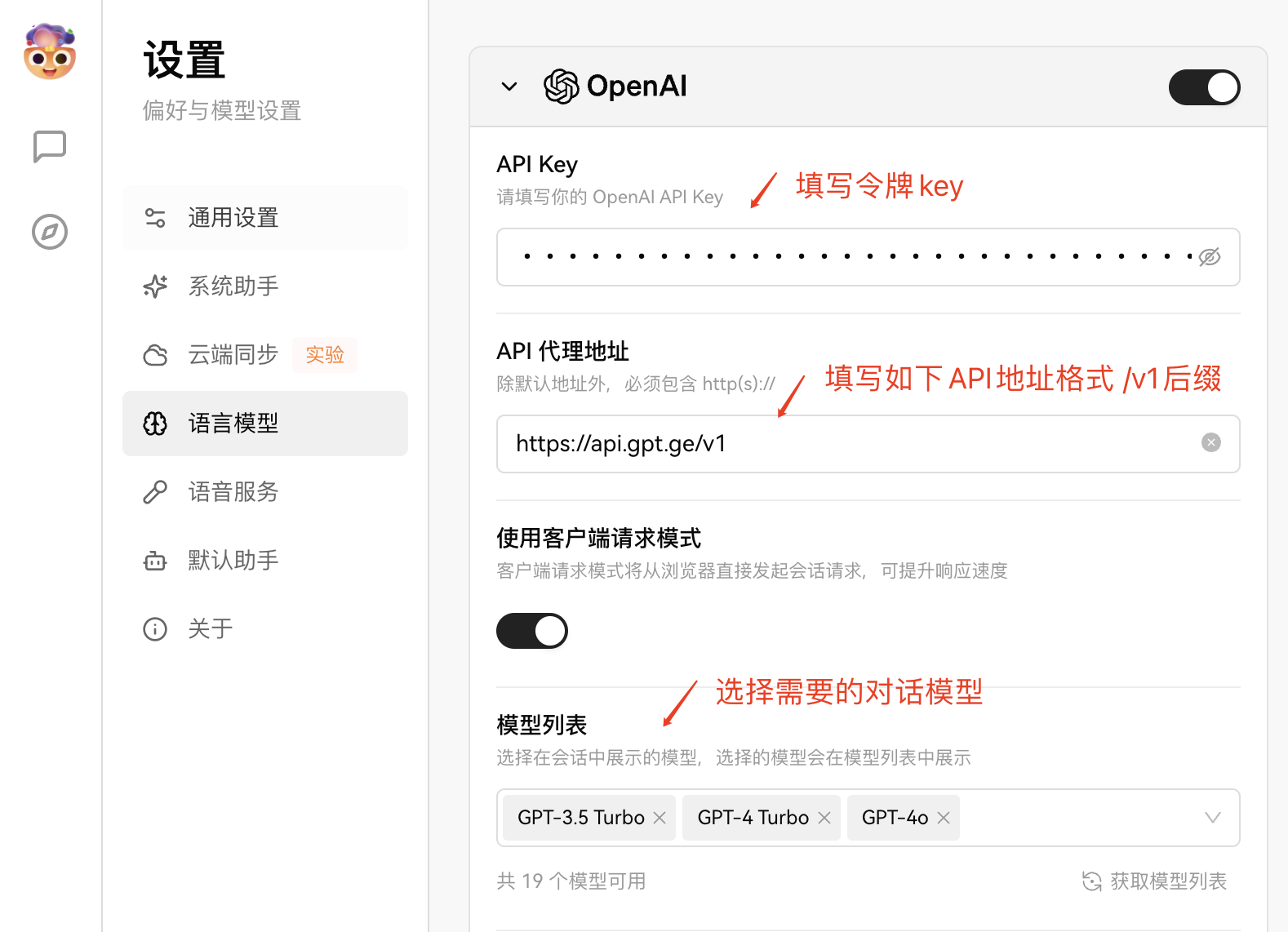
Task: Open the 默认助手 settings tab
Action: click(x=265, y=561)
